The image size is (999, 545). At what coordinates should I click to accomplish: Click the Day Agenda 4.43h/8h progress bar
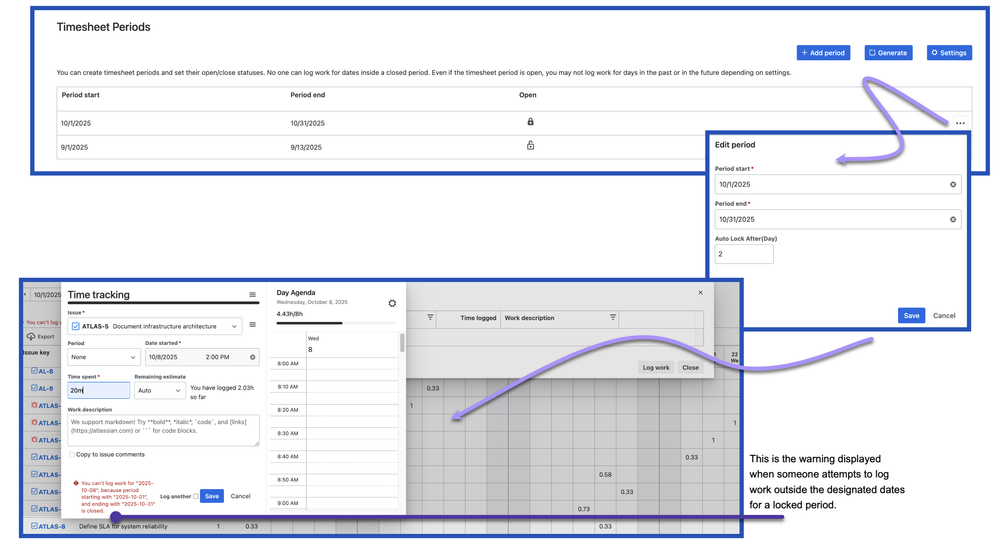[x=336, y=323]
